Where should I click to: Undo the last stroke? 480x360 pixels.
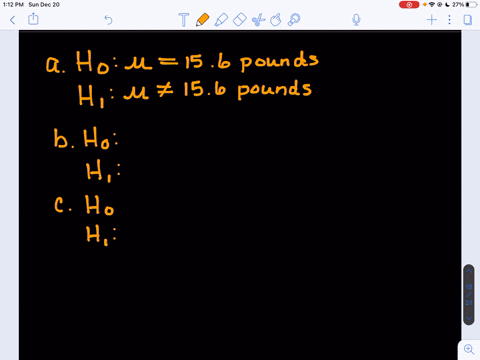[x=108, y=20]
